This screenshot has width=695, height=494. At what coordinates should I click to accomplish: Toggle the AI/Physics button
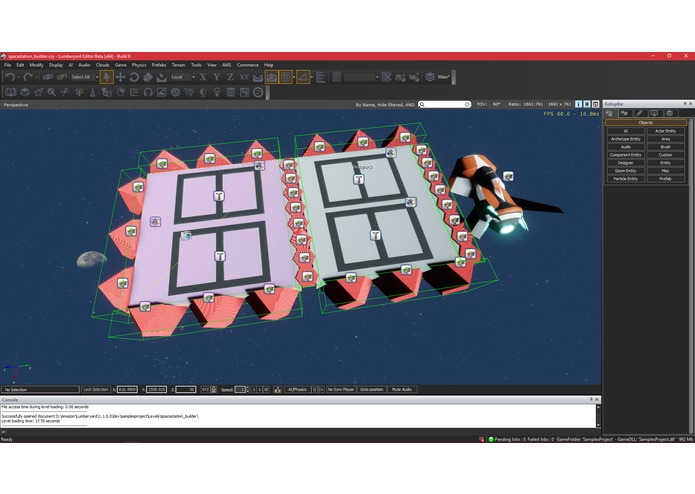point(297,389)
